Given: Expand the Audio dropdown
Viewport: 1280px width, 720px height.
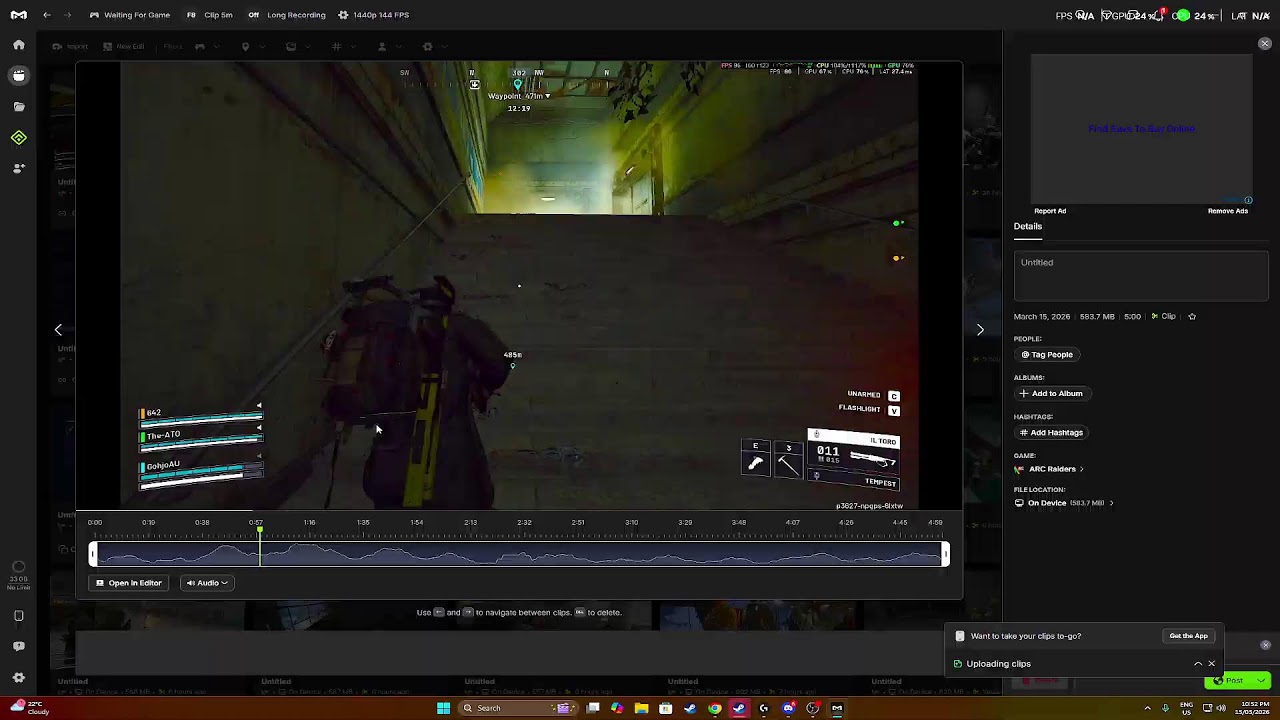Looking at the screenshot, I should click(x=207, y=583).
